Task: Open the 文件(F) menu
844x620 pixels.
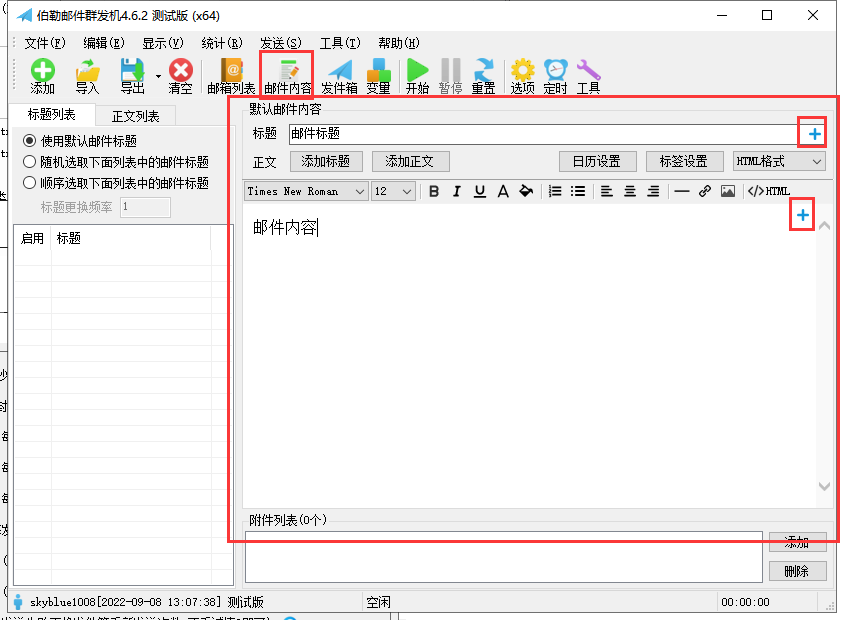Action: 45,43
